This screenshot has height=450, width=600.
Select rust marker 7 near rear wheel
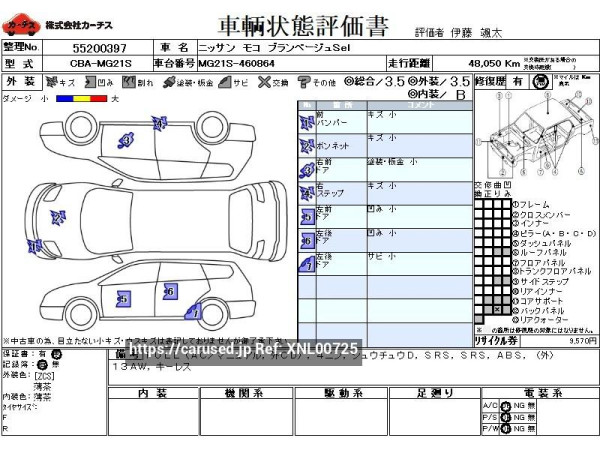pos(194,312)
